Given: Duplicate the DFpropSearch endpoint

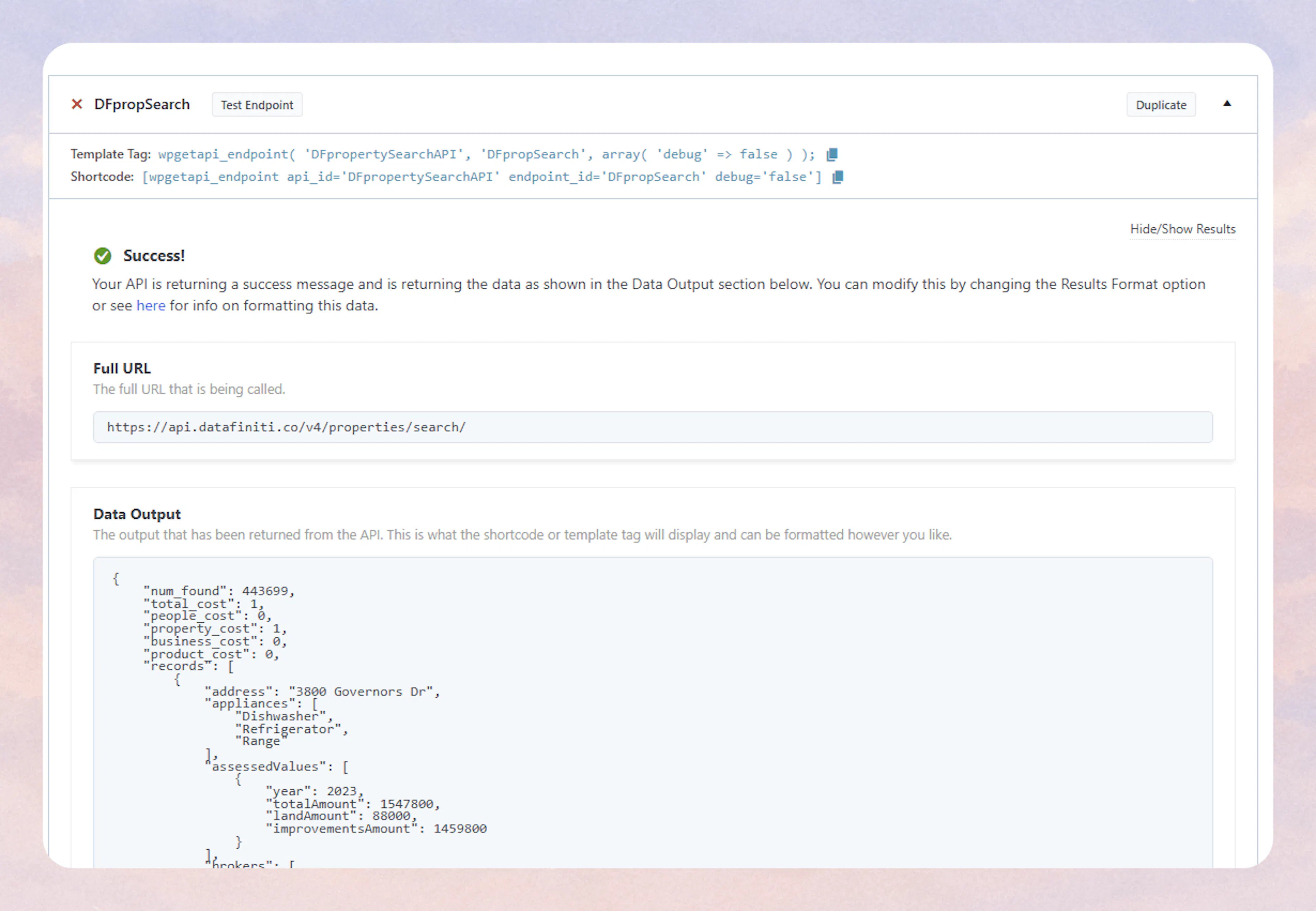Looking at the screenshot, I should (1161, 105).
